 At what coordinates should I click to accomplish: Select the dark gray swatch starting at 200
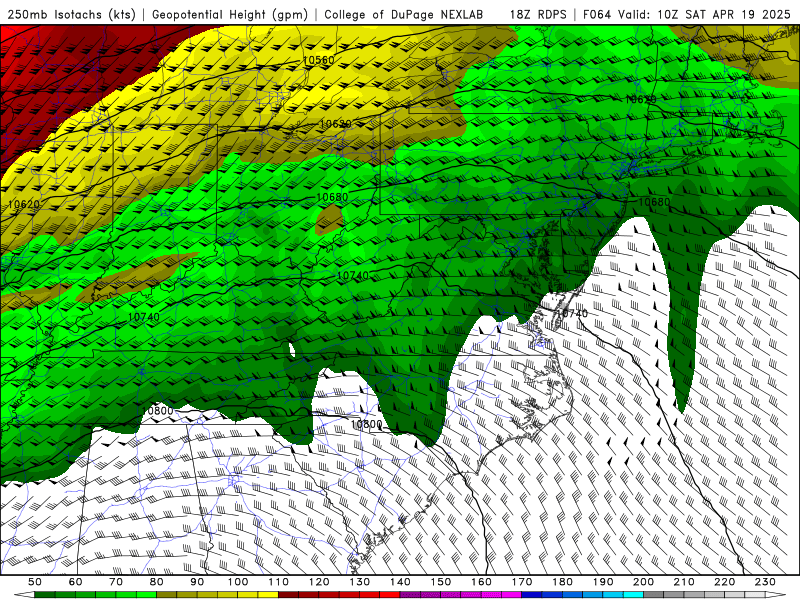[x=654, y=595]
